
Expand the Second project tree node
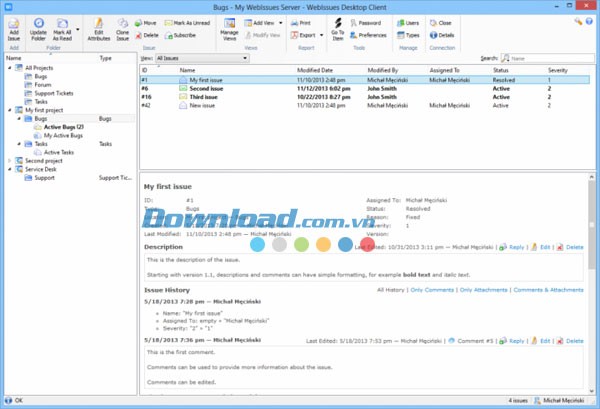pyautogui.click(x=8, y=160)
